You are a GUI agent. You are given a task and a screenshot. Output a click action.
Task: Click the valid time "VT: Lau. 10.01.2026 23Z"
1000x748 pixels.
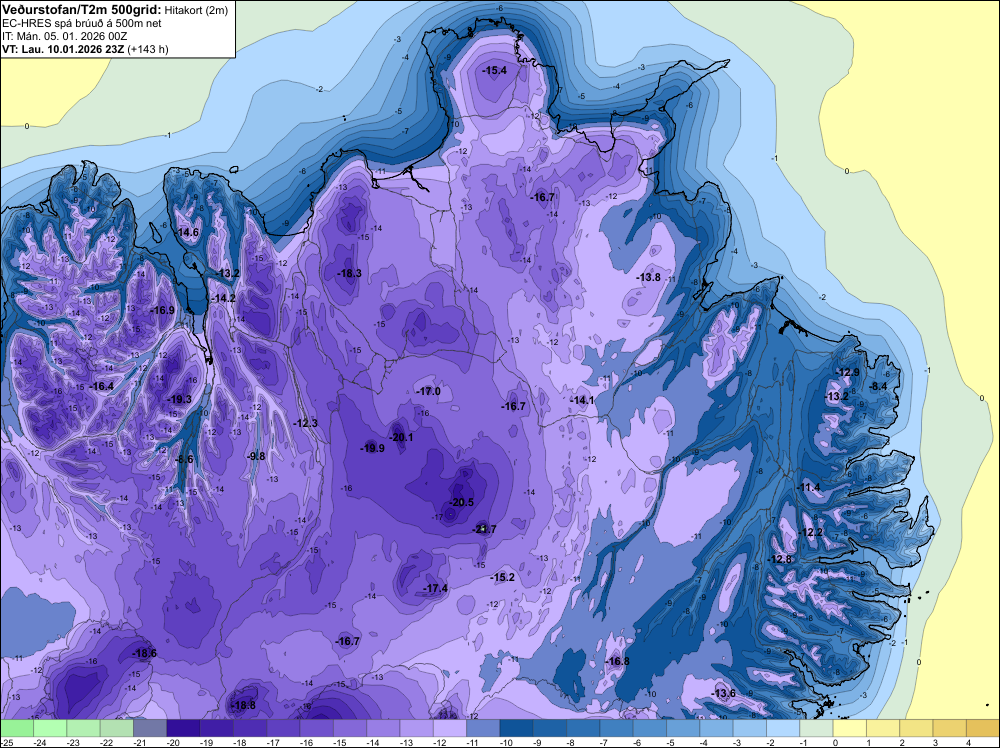(x=63, y=49)
